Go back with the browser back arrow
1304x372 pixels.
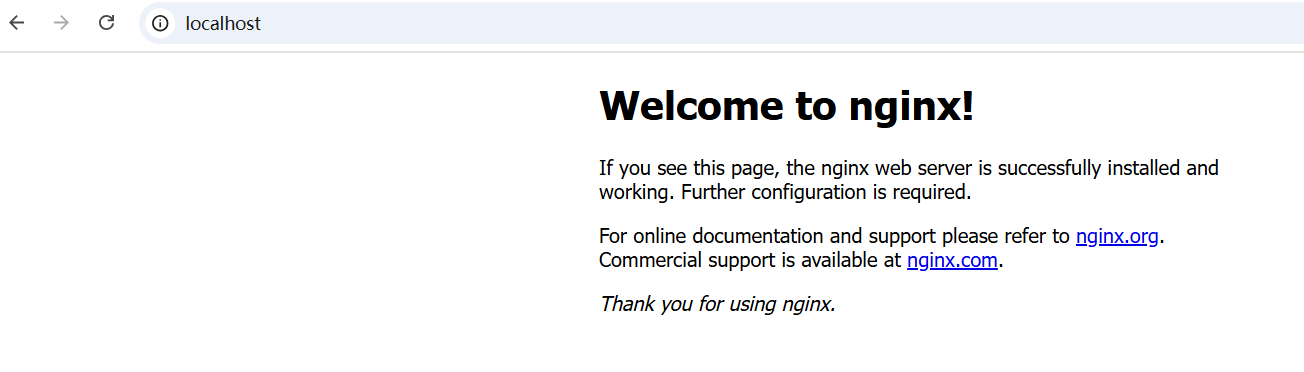coord(16,23)
